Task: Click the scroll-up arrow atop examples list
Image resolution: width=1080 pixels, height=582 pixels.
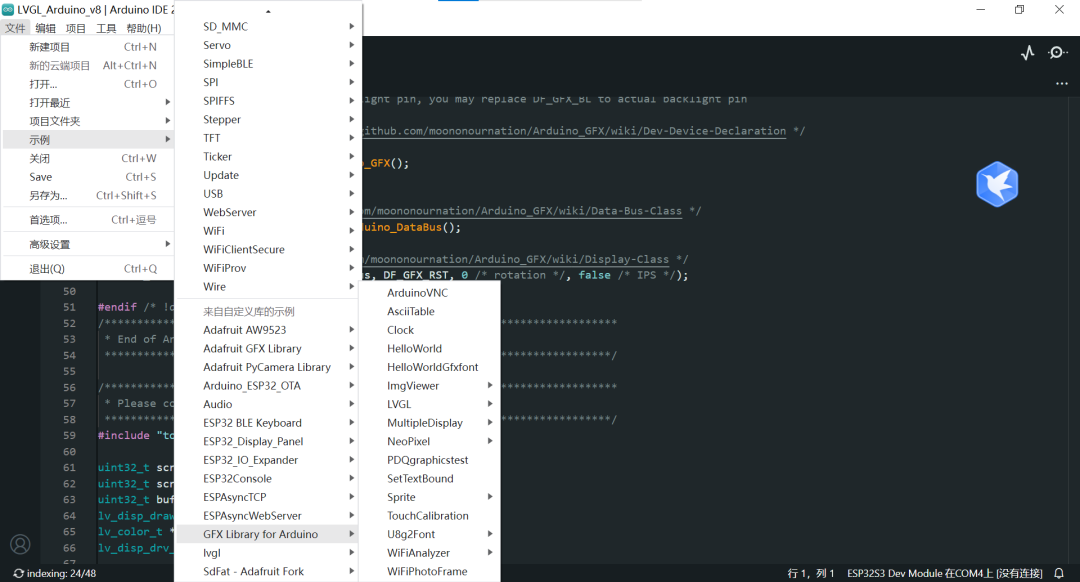Action: pos(268,11)
